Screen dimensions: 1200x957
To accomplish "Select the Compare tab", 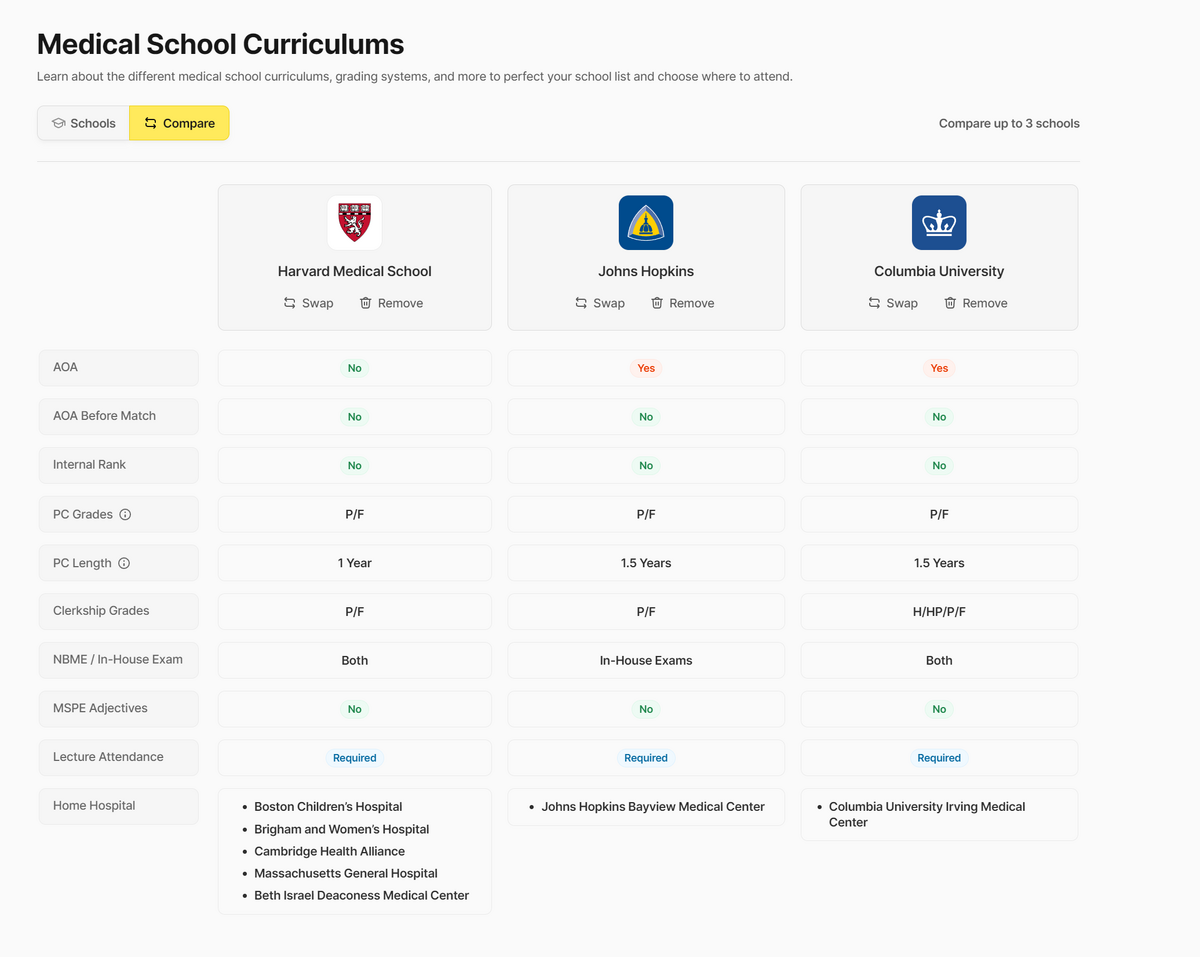I will coord(179,123).
